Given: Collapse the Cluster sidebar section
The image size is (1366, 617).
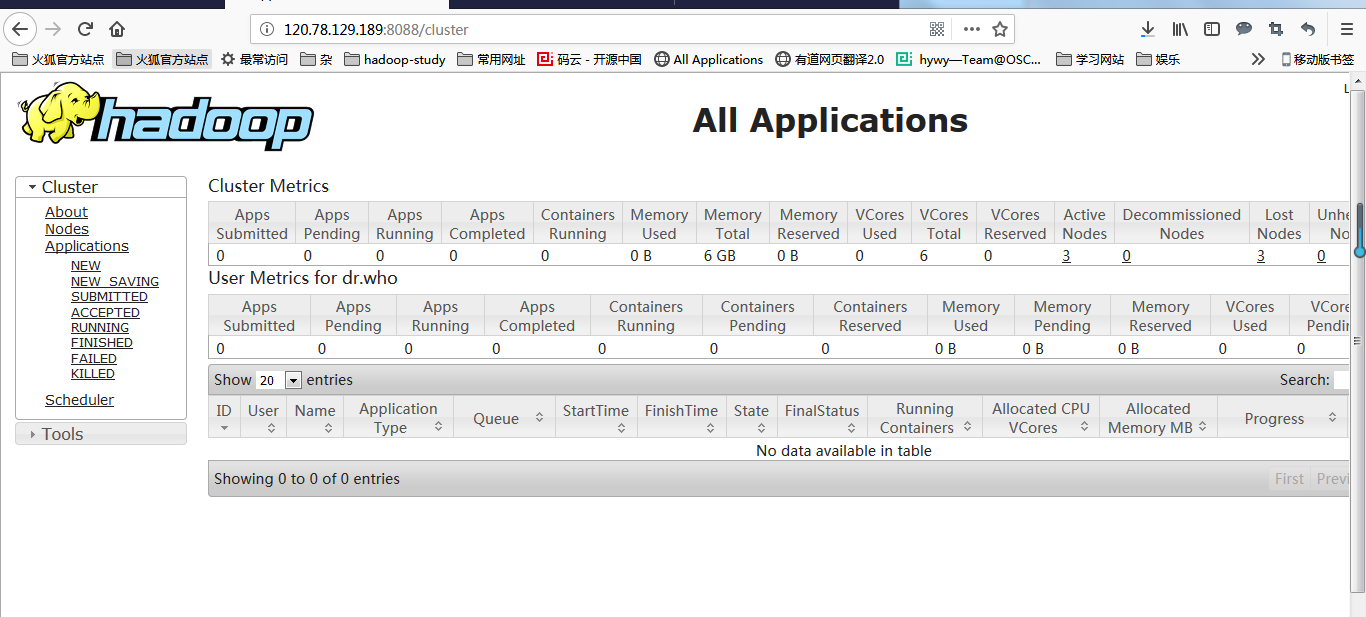Looking at the screenshot, I should pyautogui.click(x=101, y=187).
